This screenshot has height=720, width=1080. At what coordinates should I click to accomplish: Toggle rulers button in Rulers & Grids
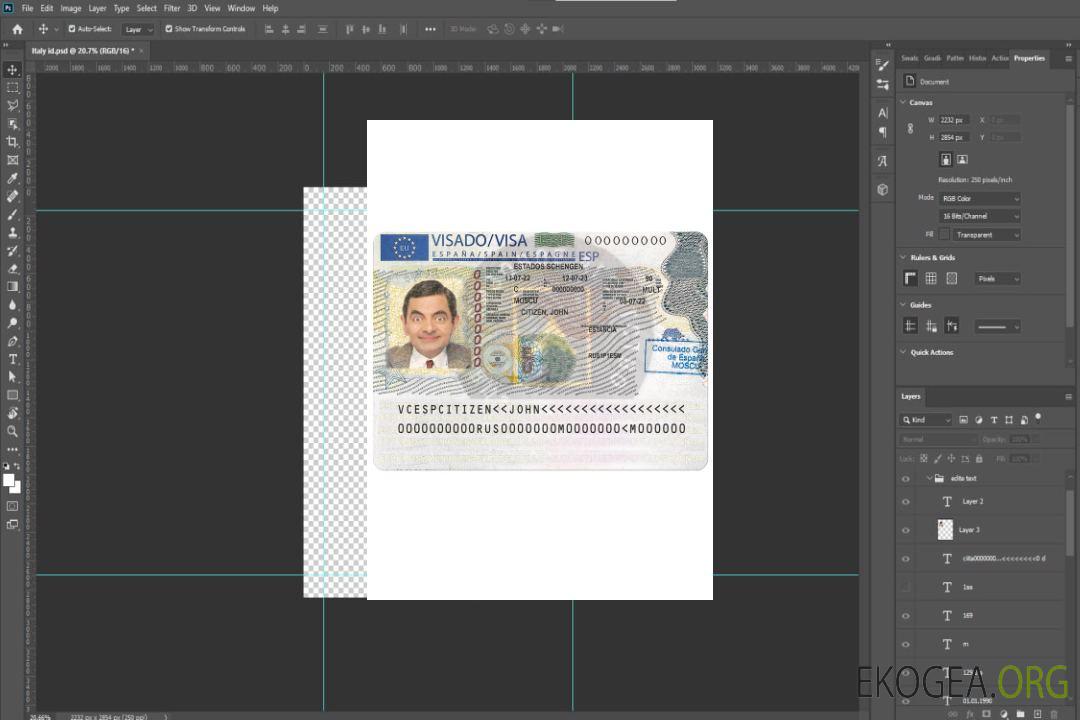pyautogui.click(x=910, y=278)
